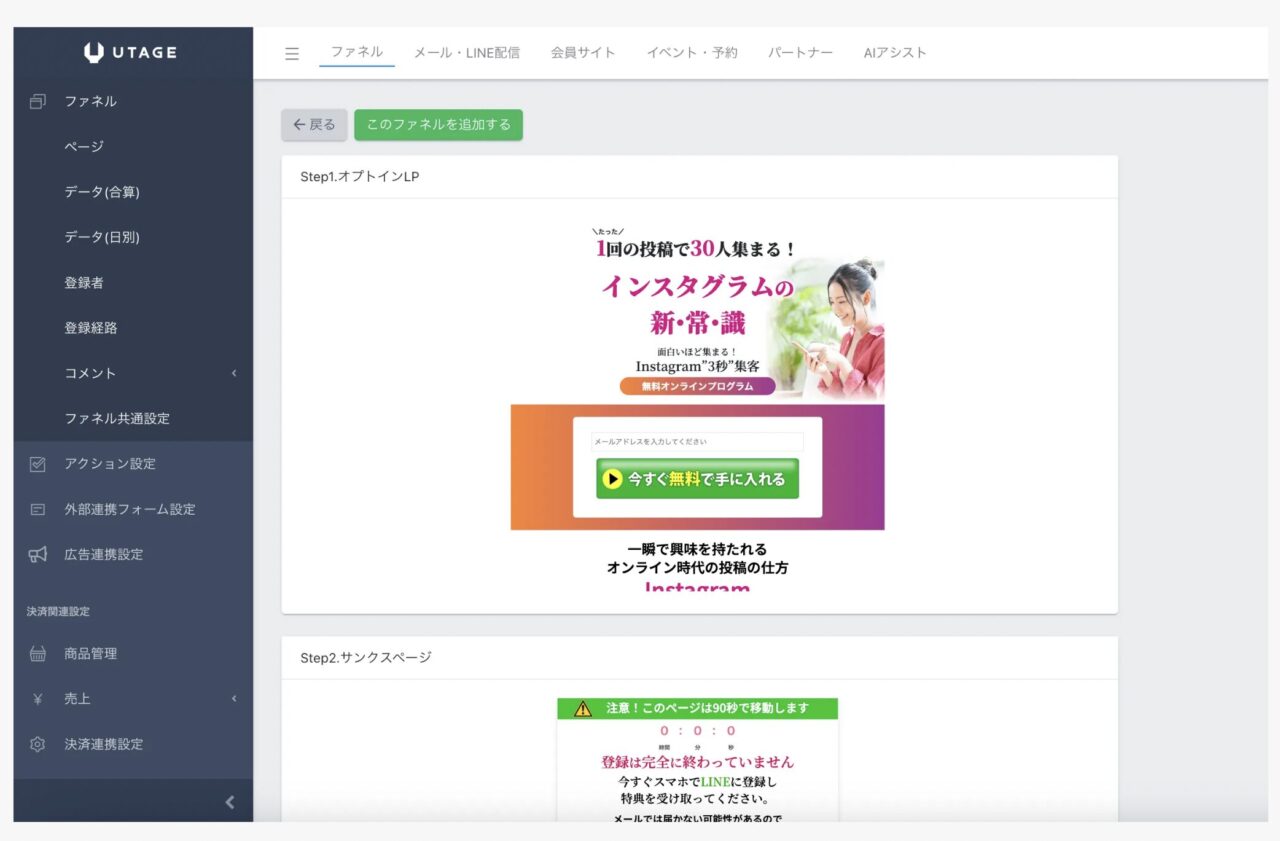Click the 戻る back button

pos(314,125)
